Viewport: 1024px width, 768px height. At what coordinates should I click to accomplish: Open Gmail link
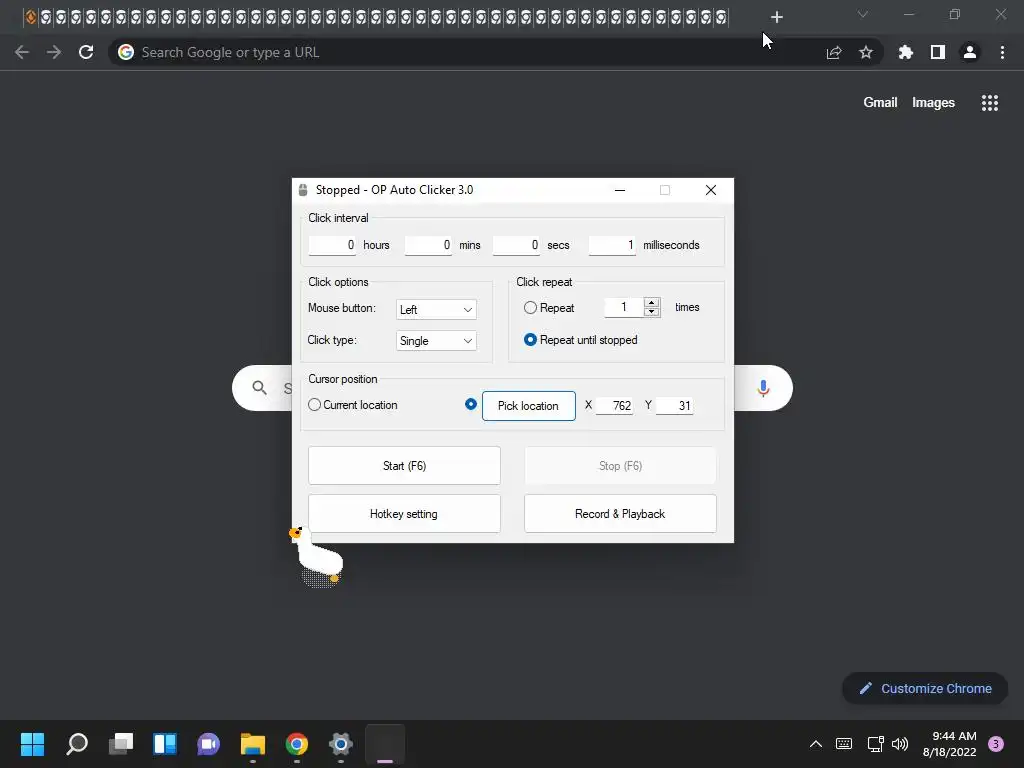[x=880, y=103]
